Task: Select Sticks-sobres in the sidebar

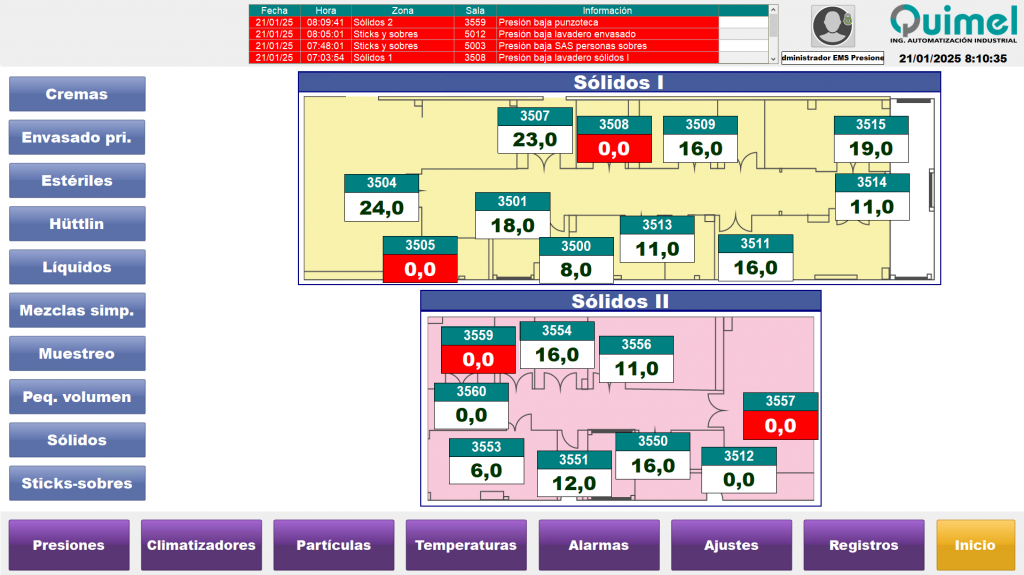Action: click(x=77, y=483)
